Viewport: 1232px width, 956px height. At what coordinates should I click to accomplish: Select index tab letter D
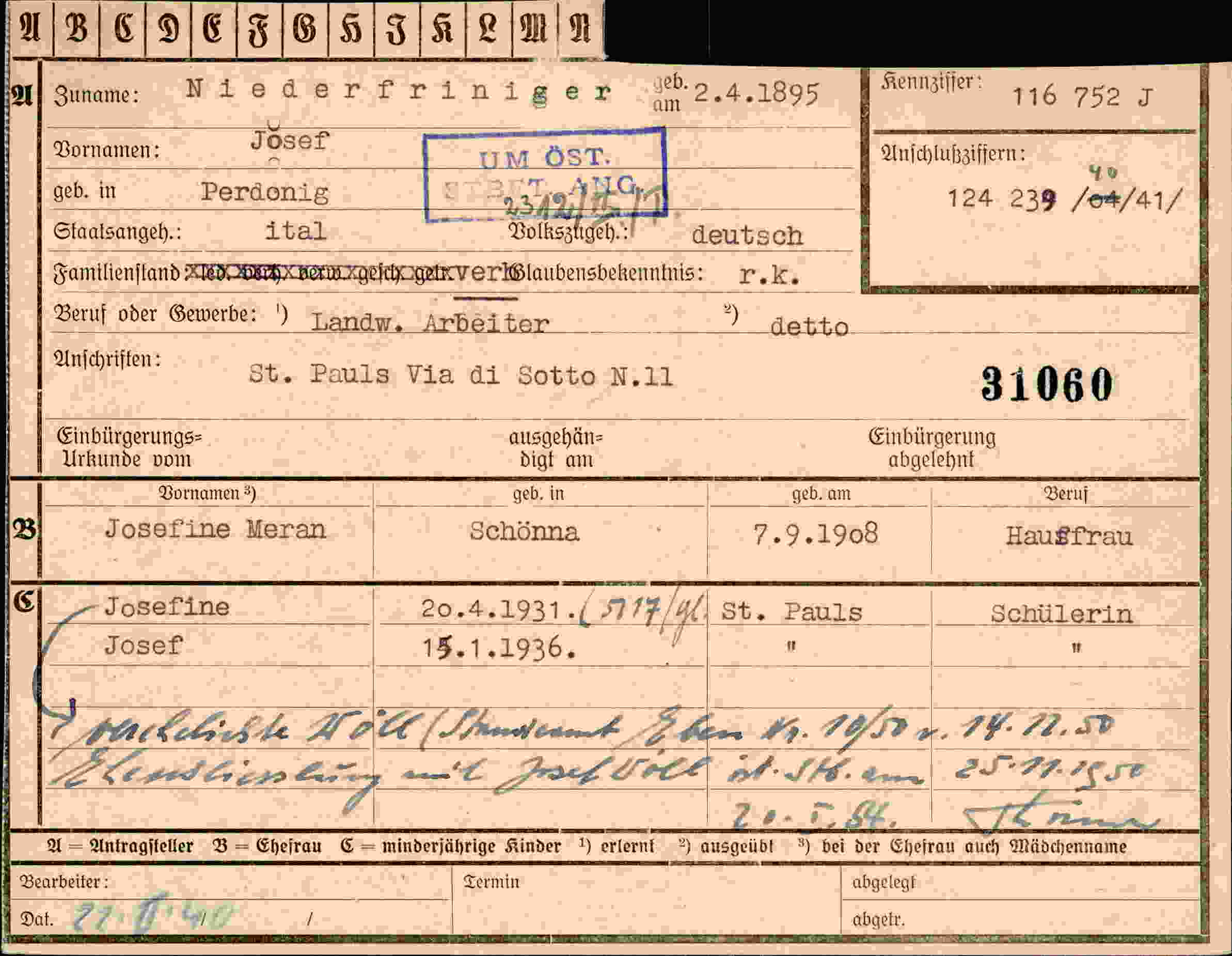(x=169, y=28)
